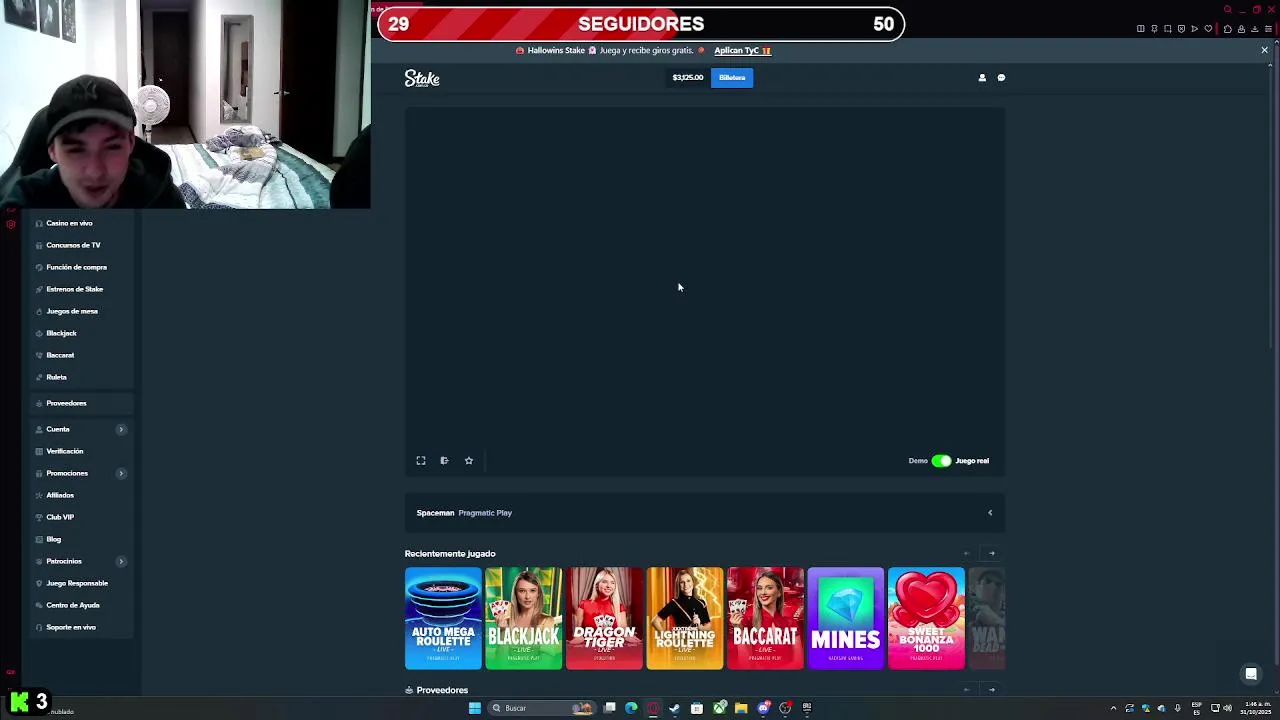
Task: Previous arrow in Proveedores carousel
Action: (x=966, y=689)
